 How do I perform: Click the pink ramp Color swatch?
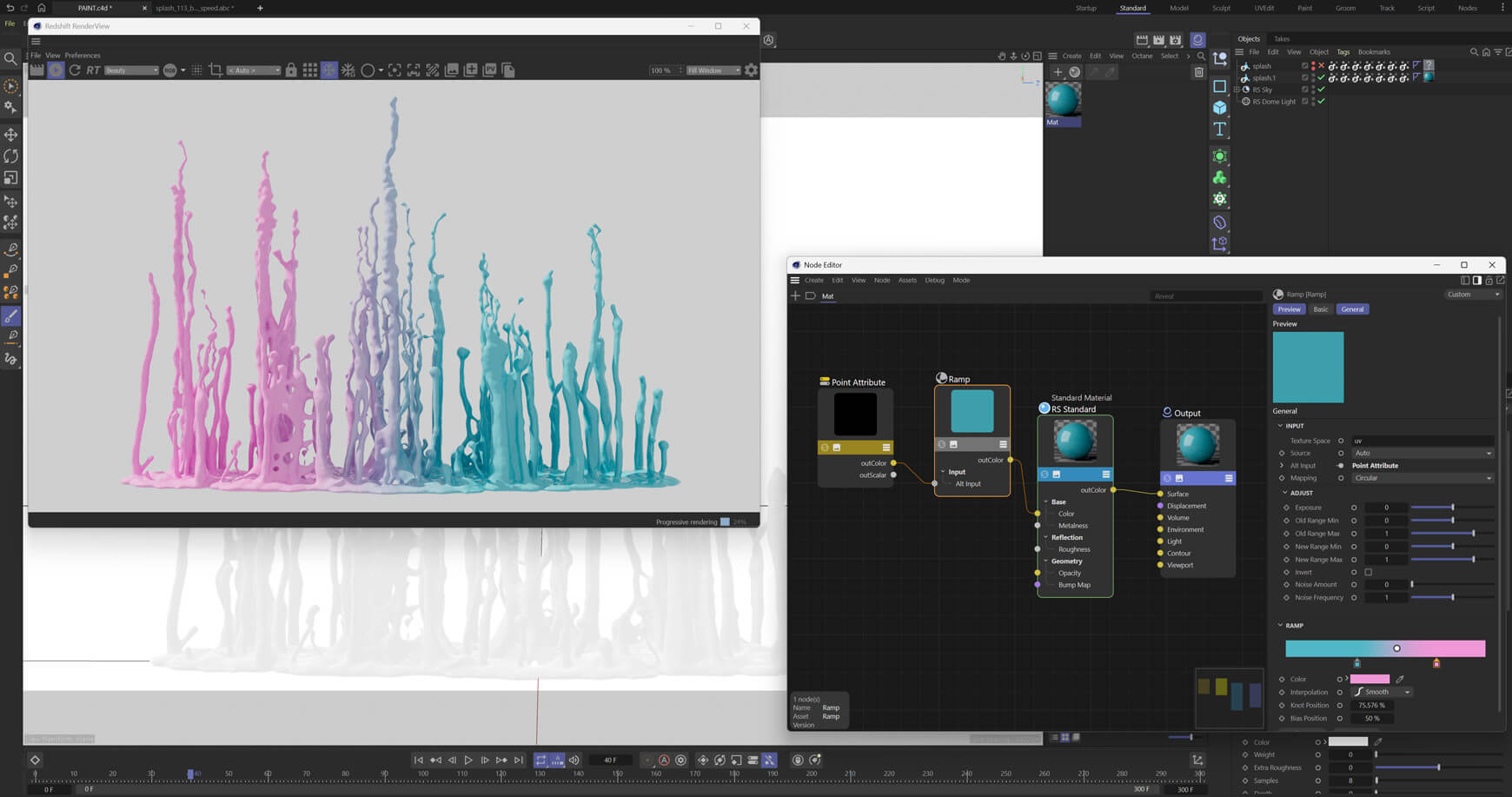(x=1369, y=679)
